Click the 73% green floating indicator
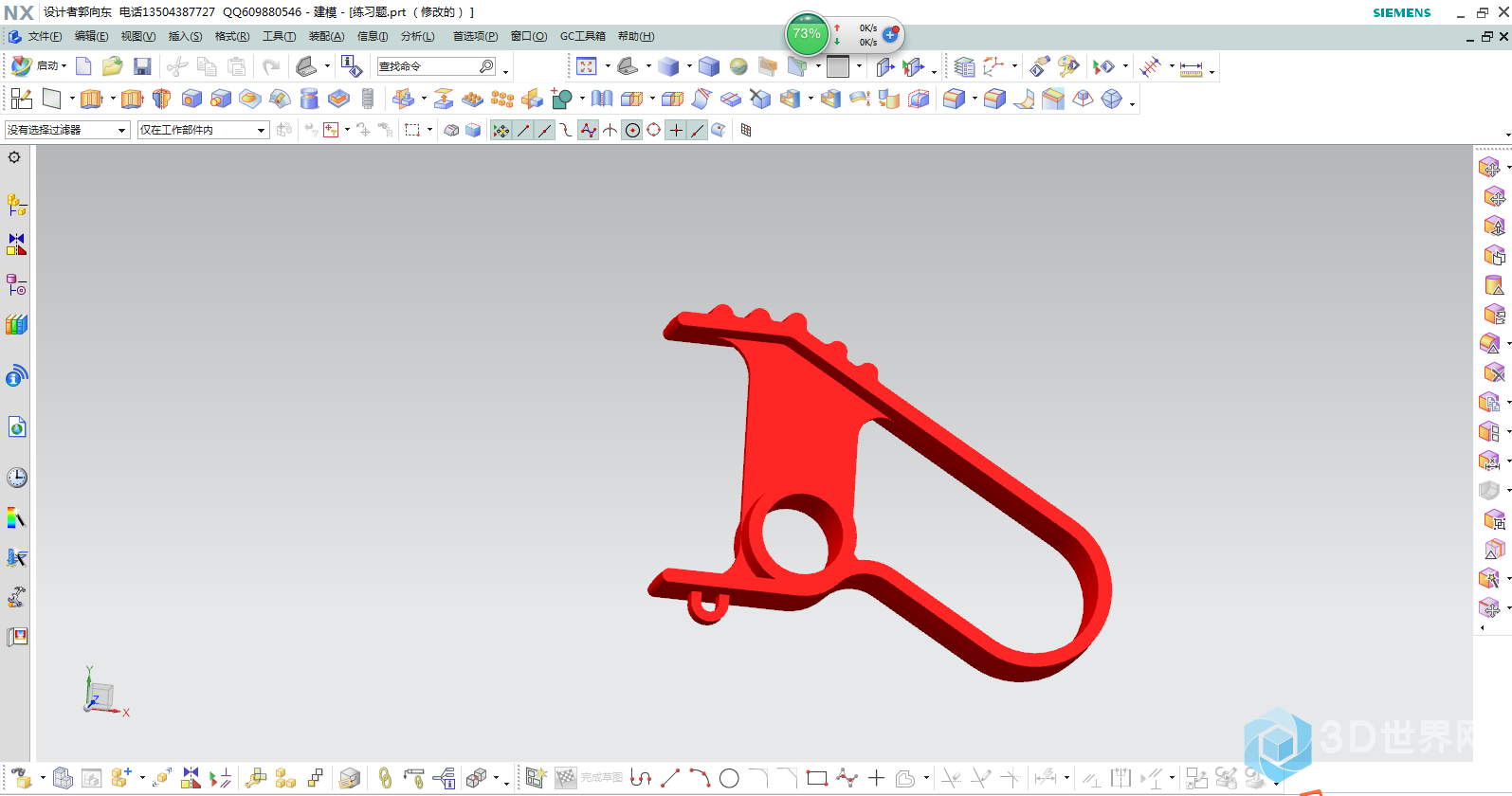Screen dimensions: 1512x796 (x=807, y=34)
